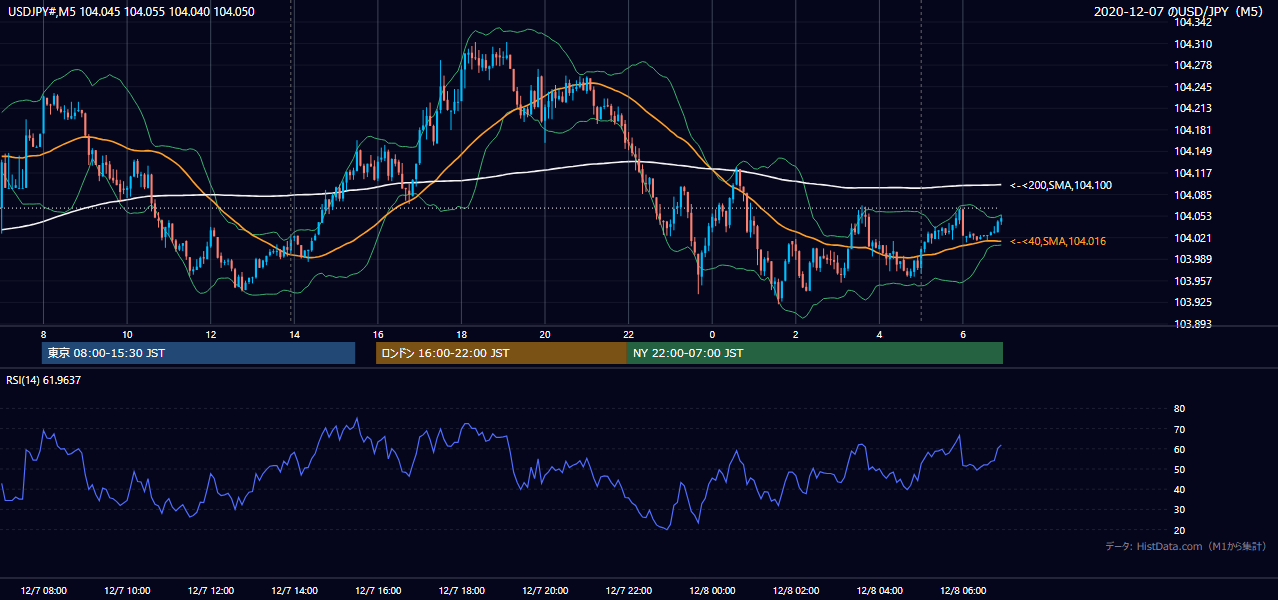
Task: Click the USDJPY#,M5 price header text
Action: (129, 12)
